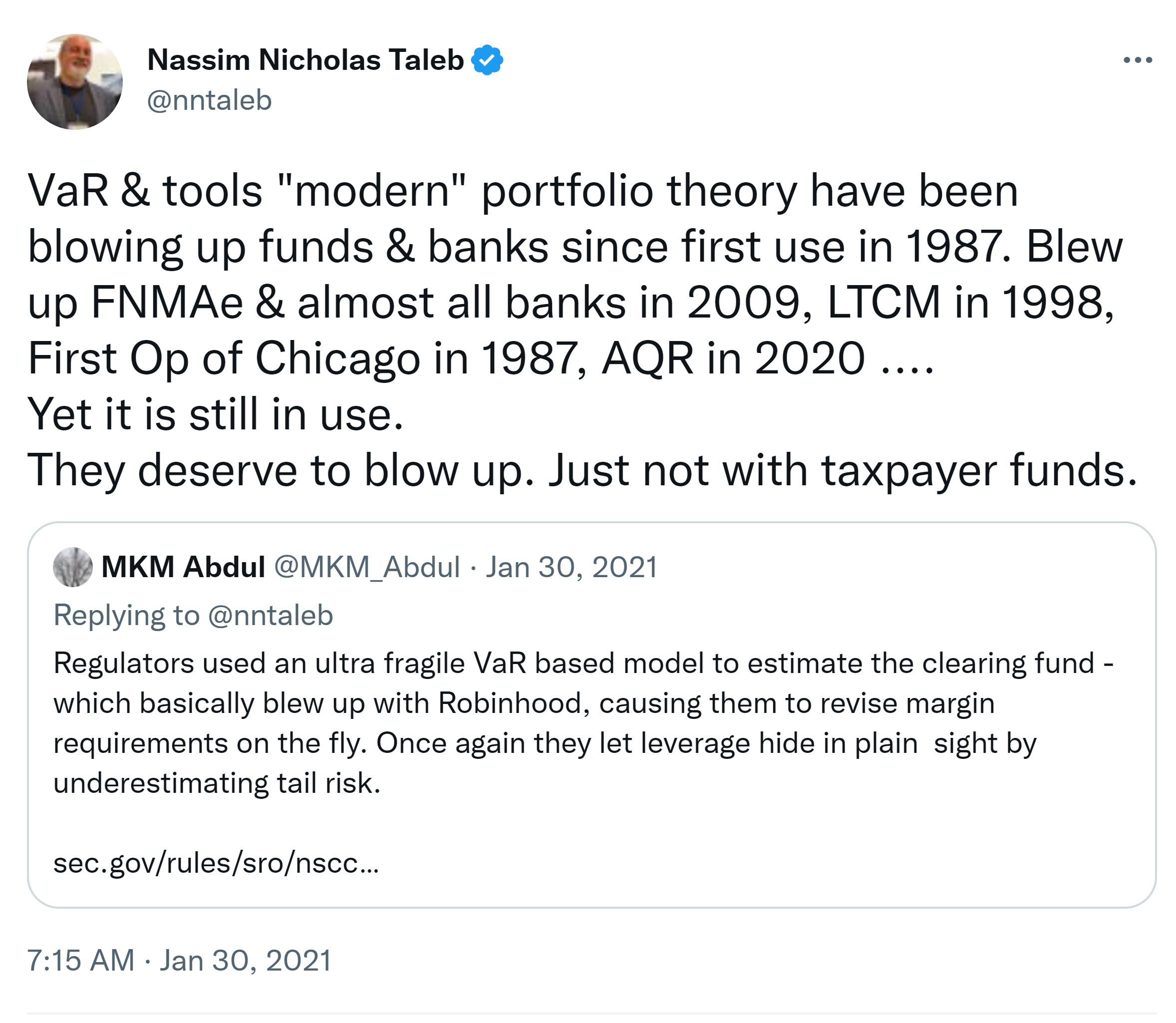Click the sentence "They deserve to blow up."

click(x=281, y=470)
